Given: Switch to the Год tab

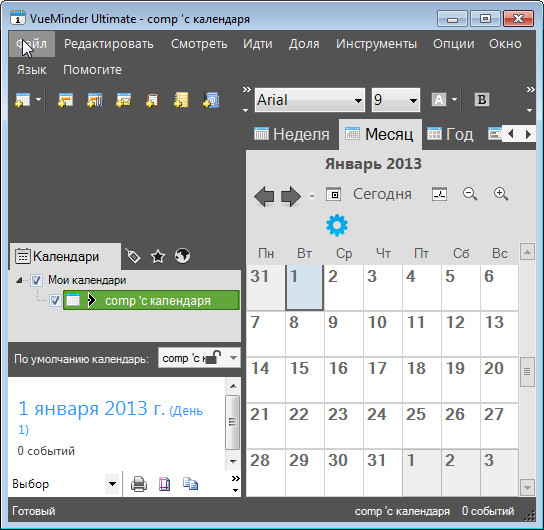Looking at the screenshot, I should tap(450, 134).
